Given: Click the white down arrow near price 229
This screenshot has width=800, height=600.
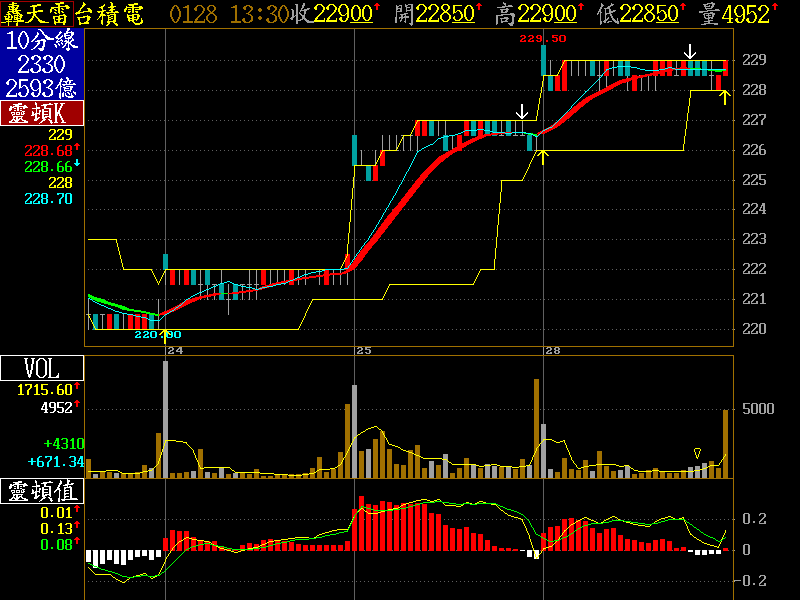Looking at the screenshot, I should point(690,51).
